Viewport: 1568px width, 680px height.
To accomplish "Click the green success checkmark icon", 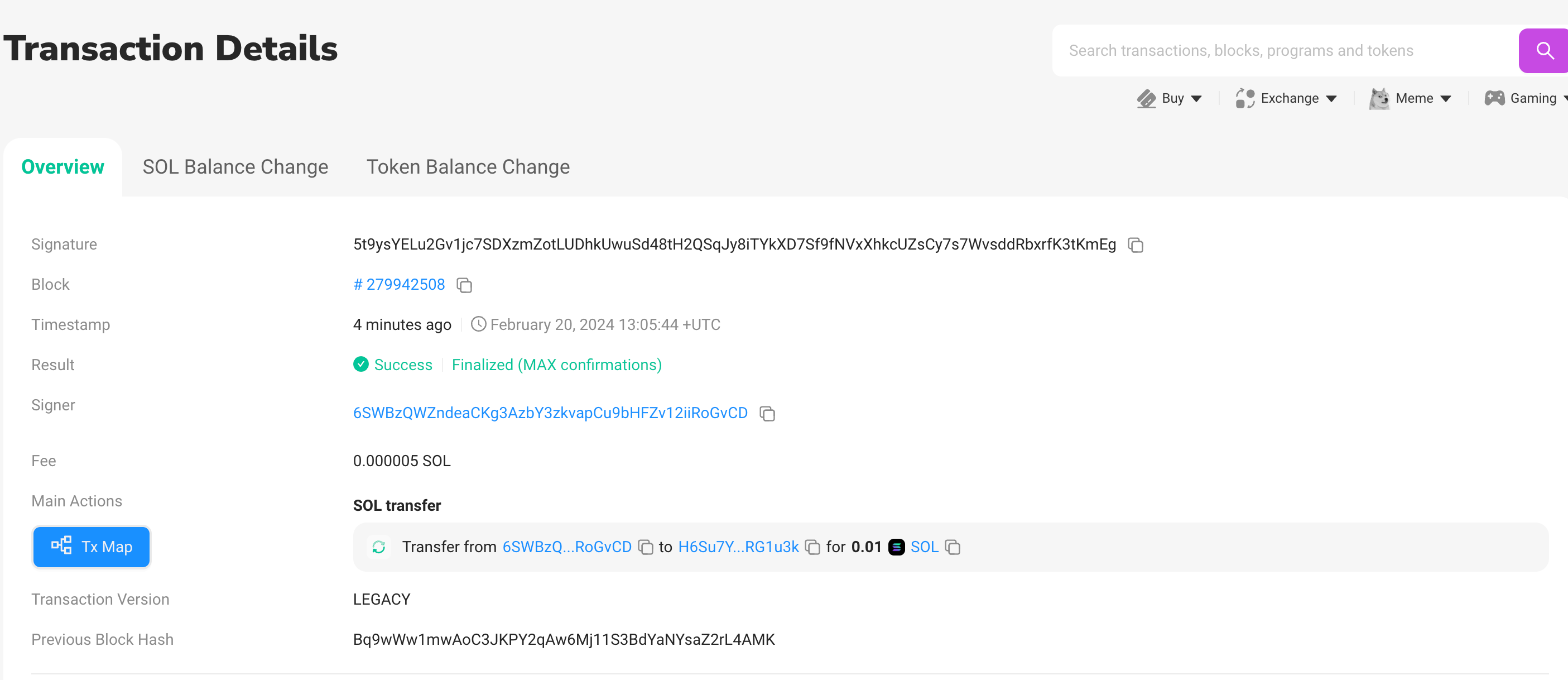I will coord(361,364).
